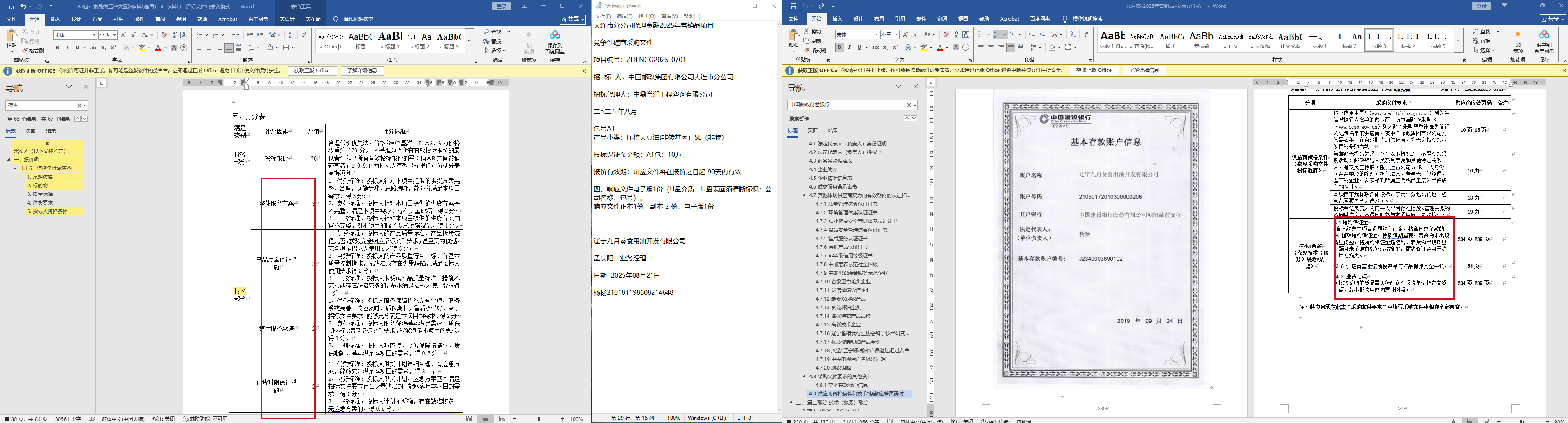Close the navigation pane in right Word
The height and width of the screenshot is (423, 1568).
click(915, 87)
